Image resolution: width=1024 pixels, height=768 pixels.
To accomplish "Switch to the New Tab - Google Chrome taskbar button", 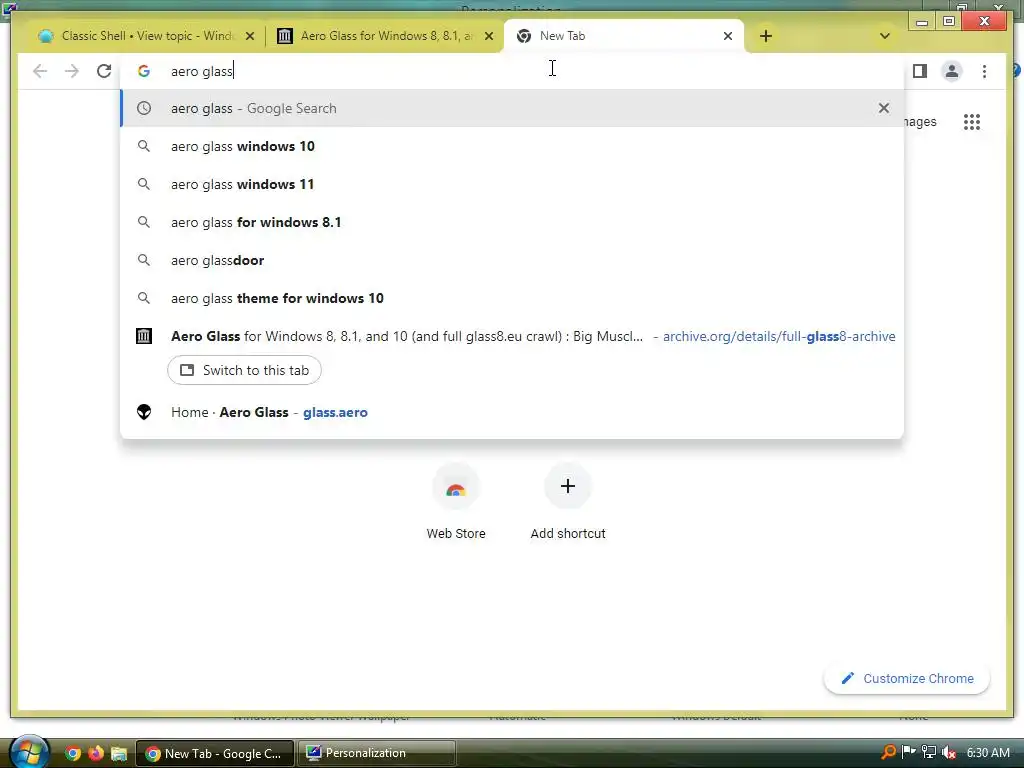I will click(x=215, y=753).
